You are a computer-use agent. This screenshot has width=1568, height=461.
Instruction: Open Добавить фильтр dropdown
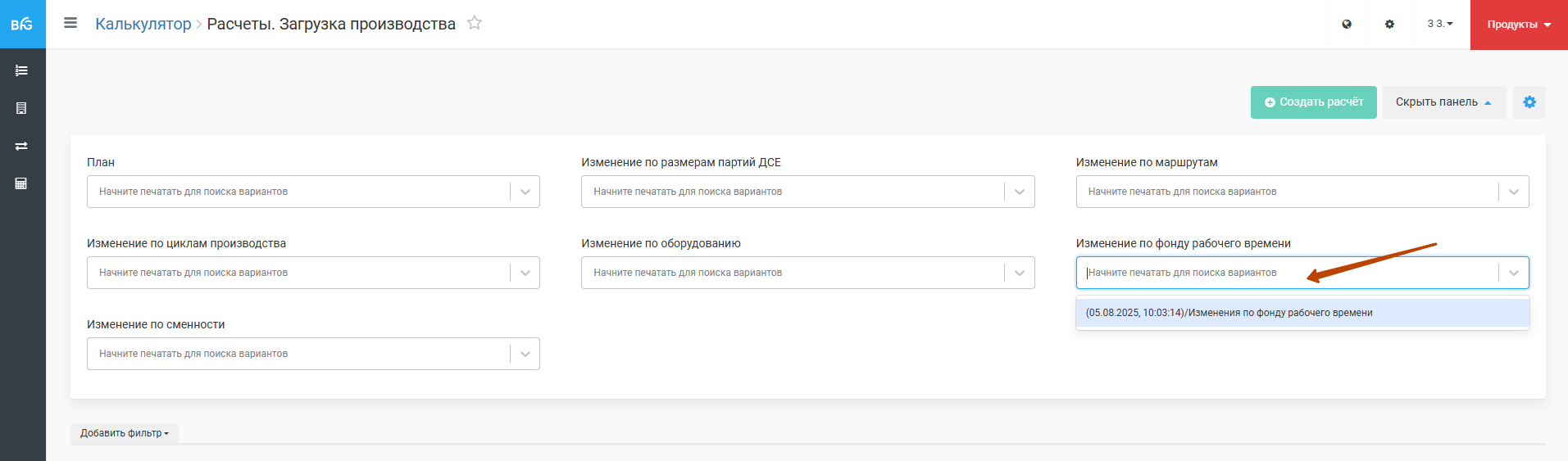(125, 433)
